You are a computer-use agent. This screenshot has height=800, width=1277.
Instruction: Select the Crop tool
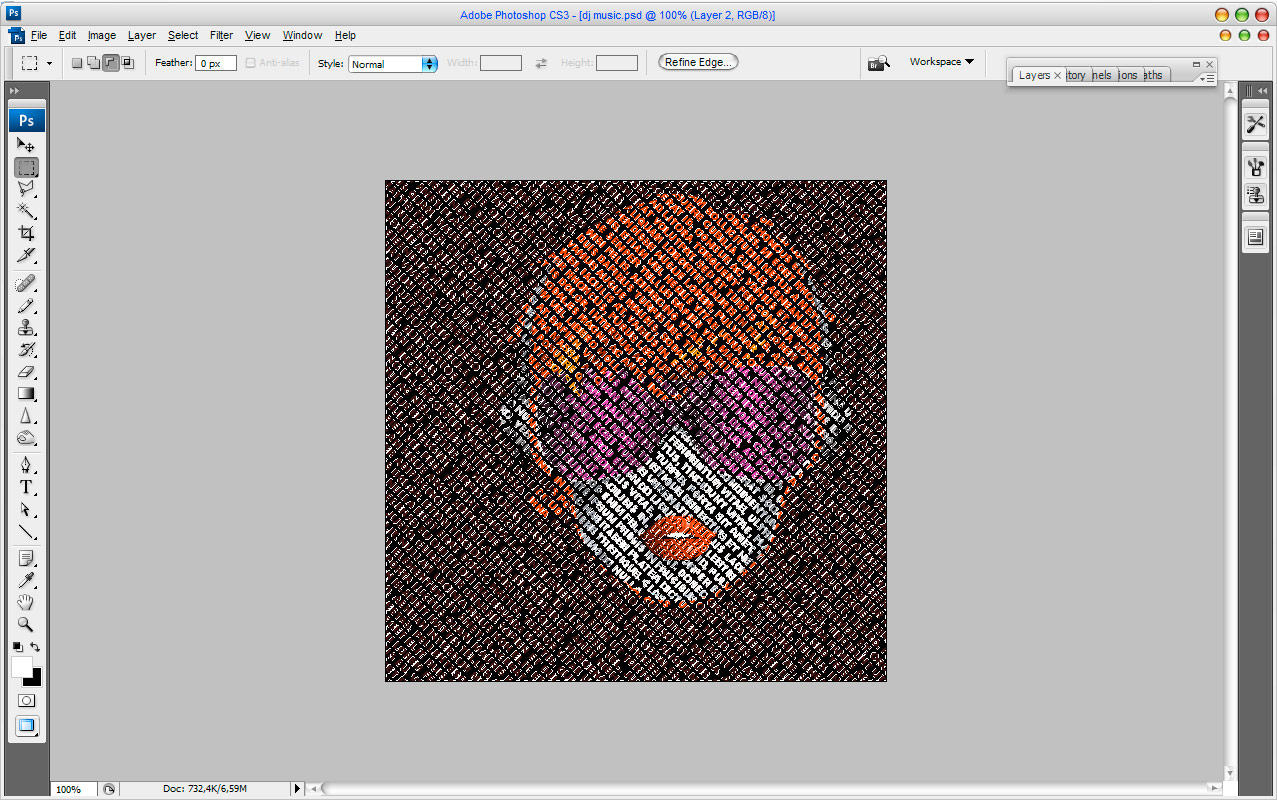coord(26,233)
